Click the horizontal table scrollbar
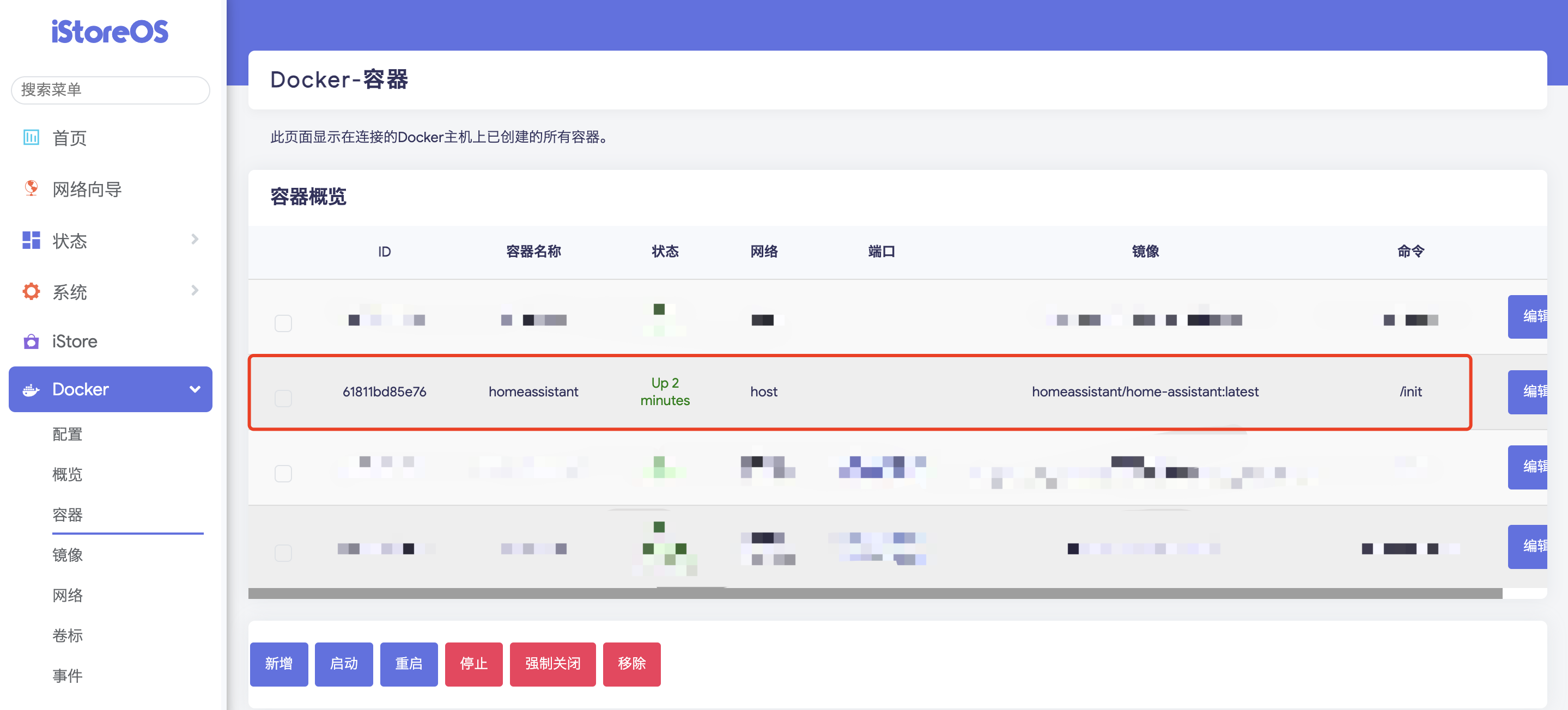 click(876, 593)
